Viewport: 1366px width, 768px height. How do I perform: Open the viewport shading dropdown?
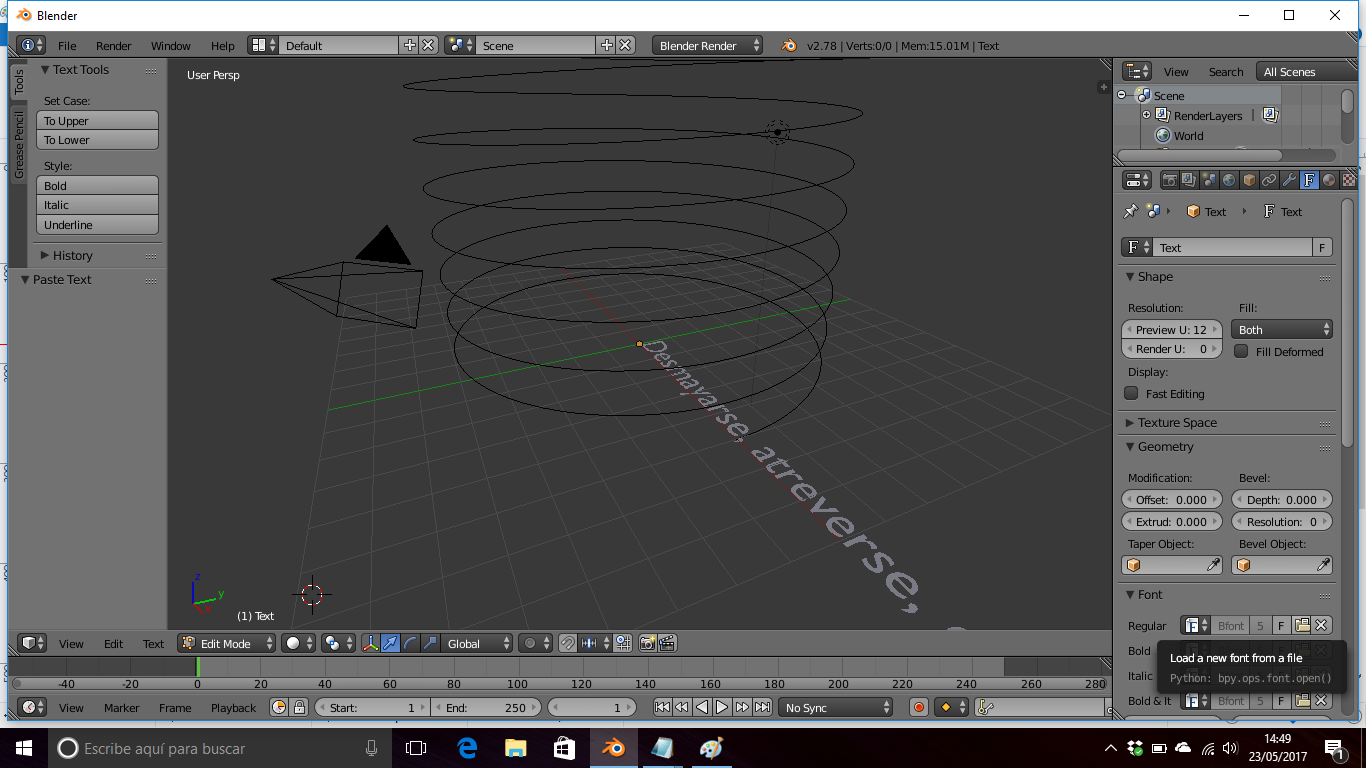tap(298, 643)
